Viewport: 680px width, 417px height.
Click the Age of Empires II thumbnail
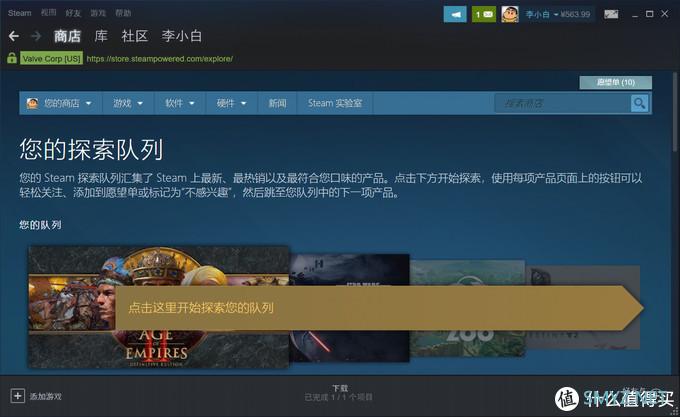[x=158, y=307]
